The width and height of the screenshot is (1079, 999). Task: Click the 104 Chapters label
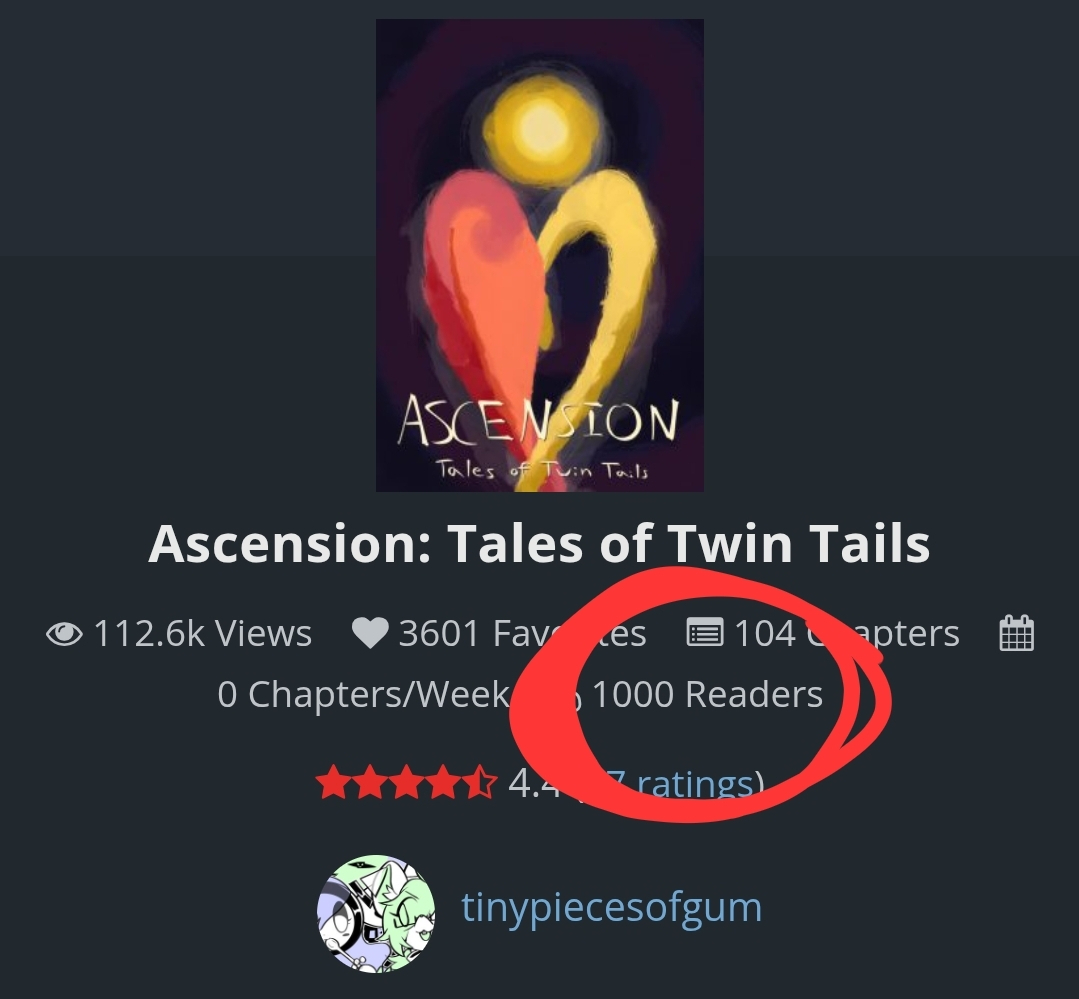click(846, 633)
